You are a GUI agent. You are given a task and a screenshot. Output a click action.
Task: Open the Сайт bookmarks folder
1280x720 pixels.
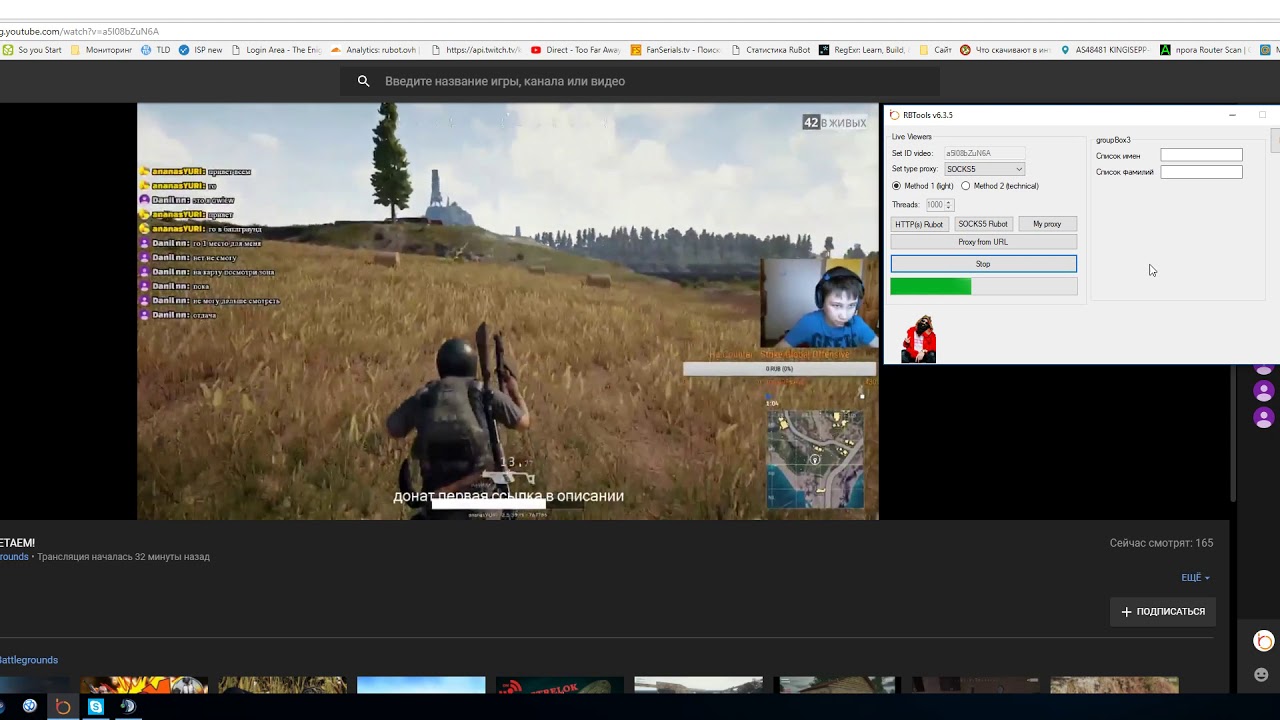(935, 50)
